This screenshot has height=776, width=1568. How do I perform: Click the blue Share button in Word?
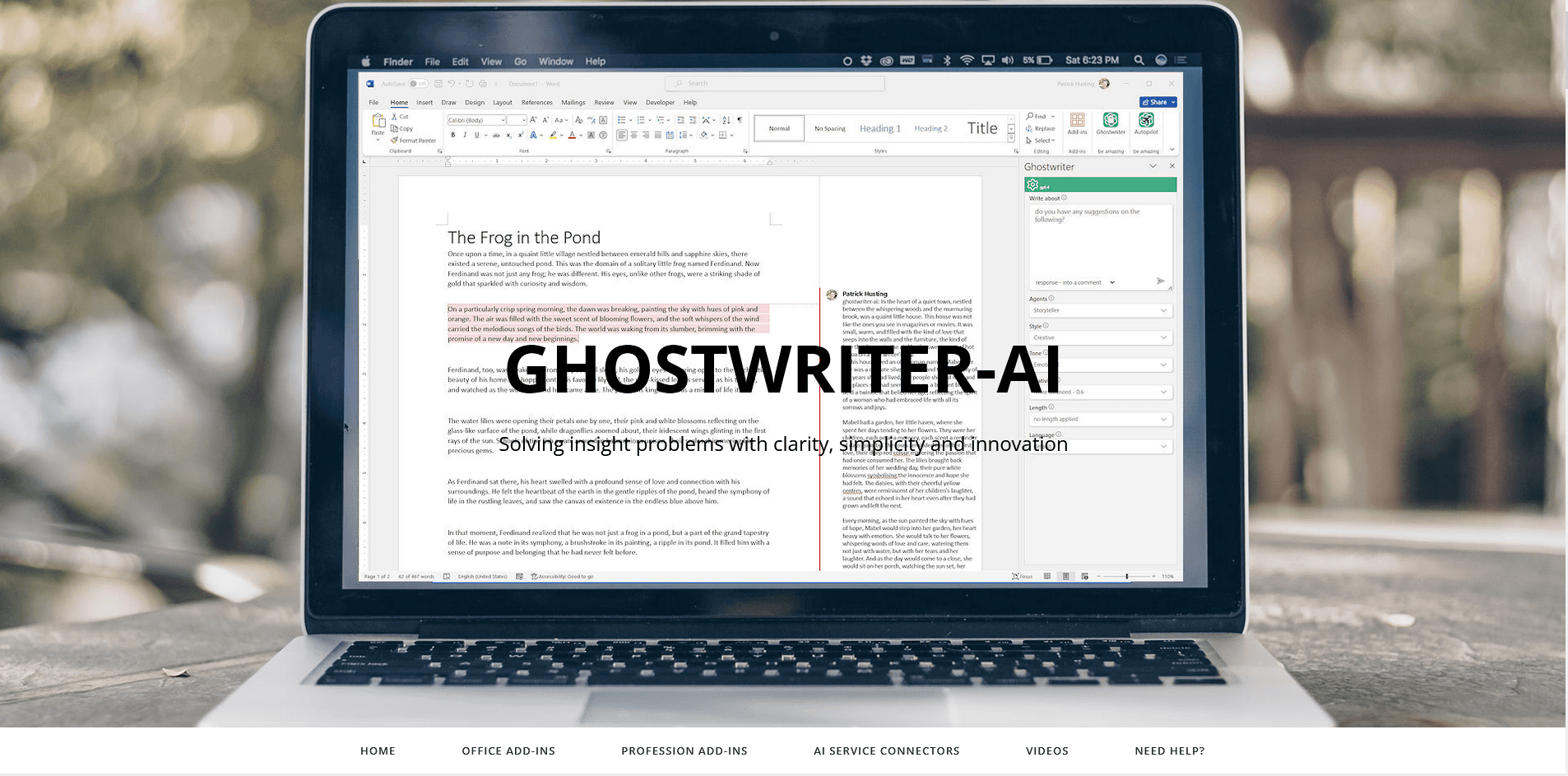1158,102
